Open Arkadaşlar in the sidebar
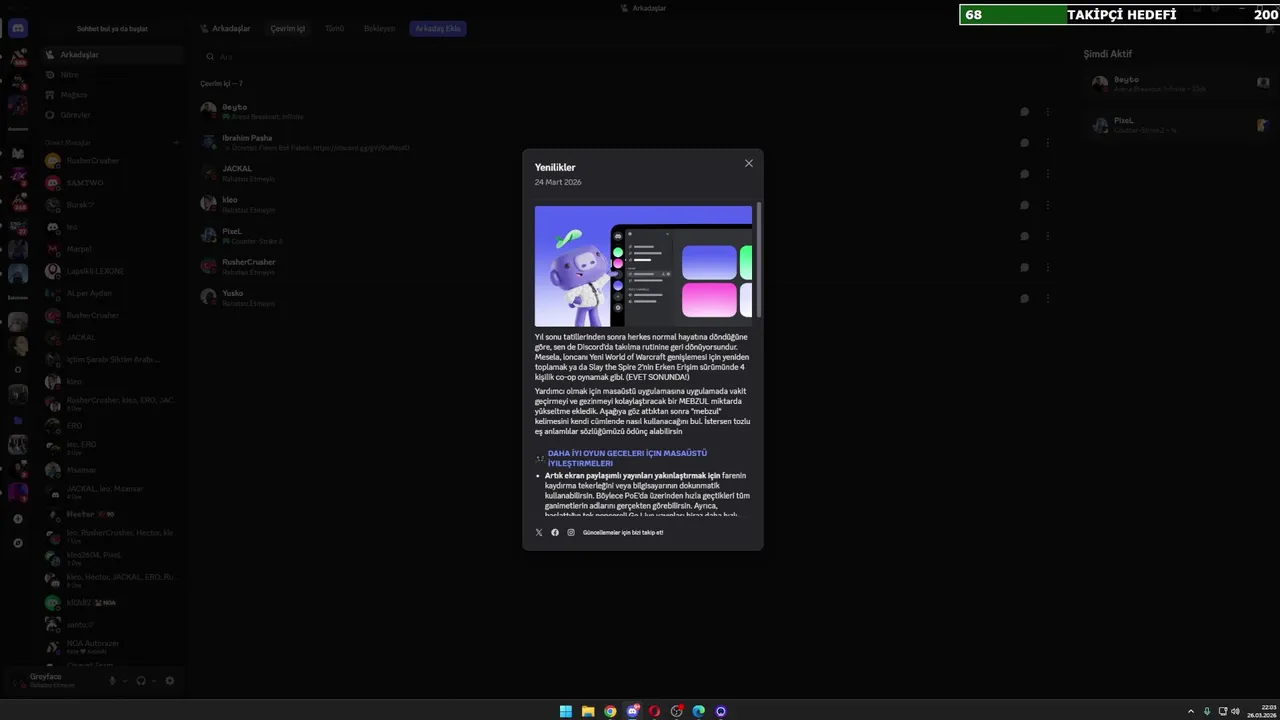This screenshot has height=720, width=1280. tap(112, 55)
